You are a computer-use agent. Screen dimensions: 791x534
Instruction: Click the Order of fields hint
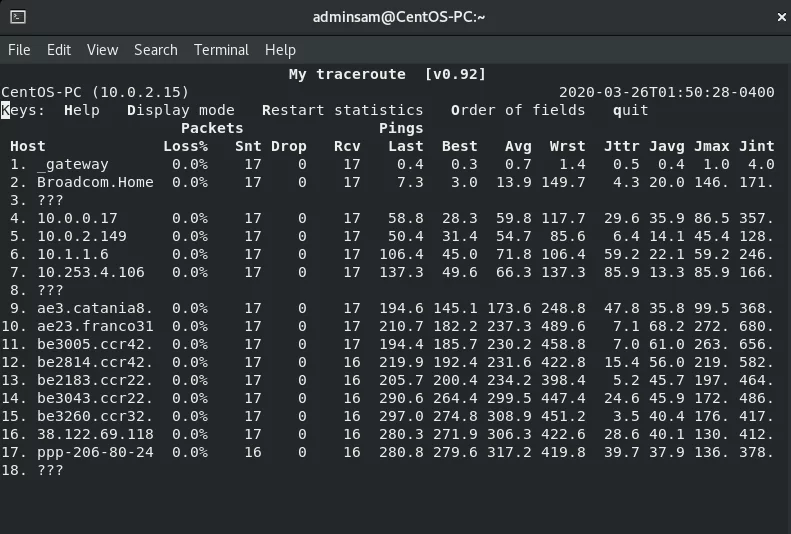518,110
